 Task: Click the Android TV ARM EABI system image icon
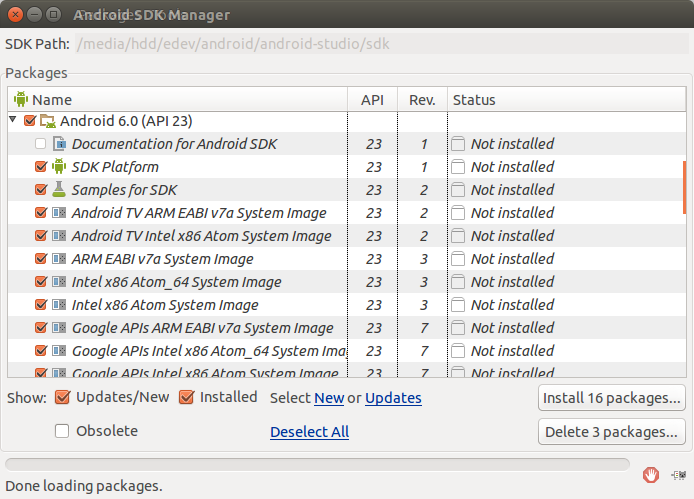59,213
